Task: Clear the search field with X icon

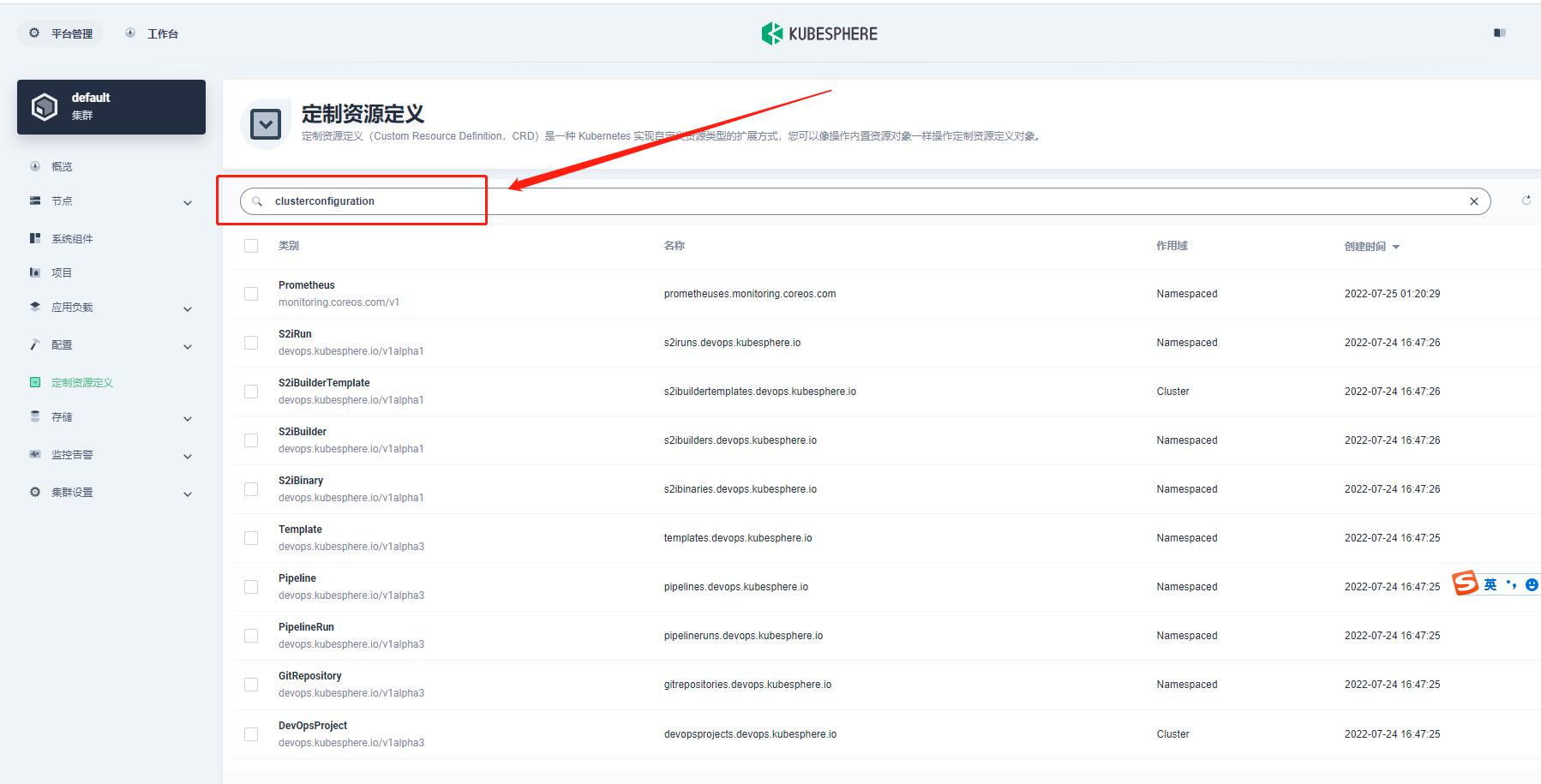Action: (1473, 201)
